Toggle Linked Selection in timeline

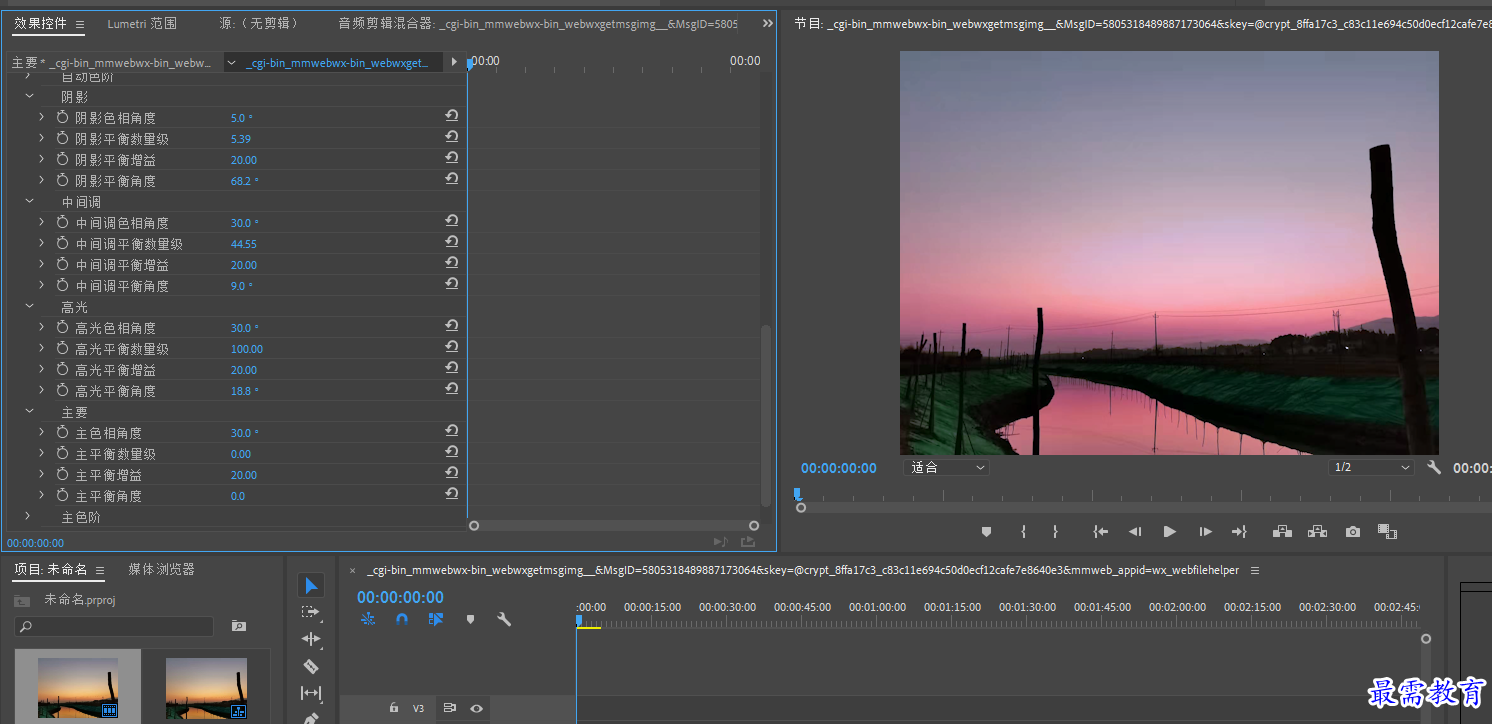(x=436, y=619)
